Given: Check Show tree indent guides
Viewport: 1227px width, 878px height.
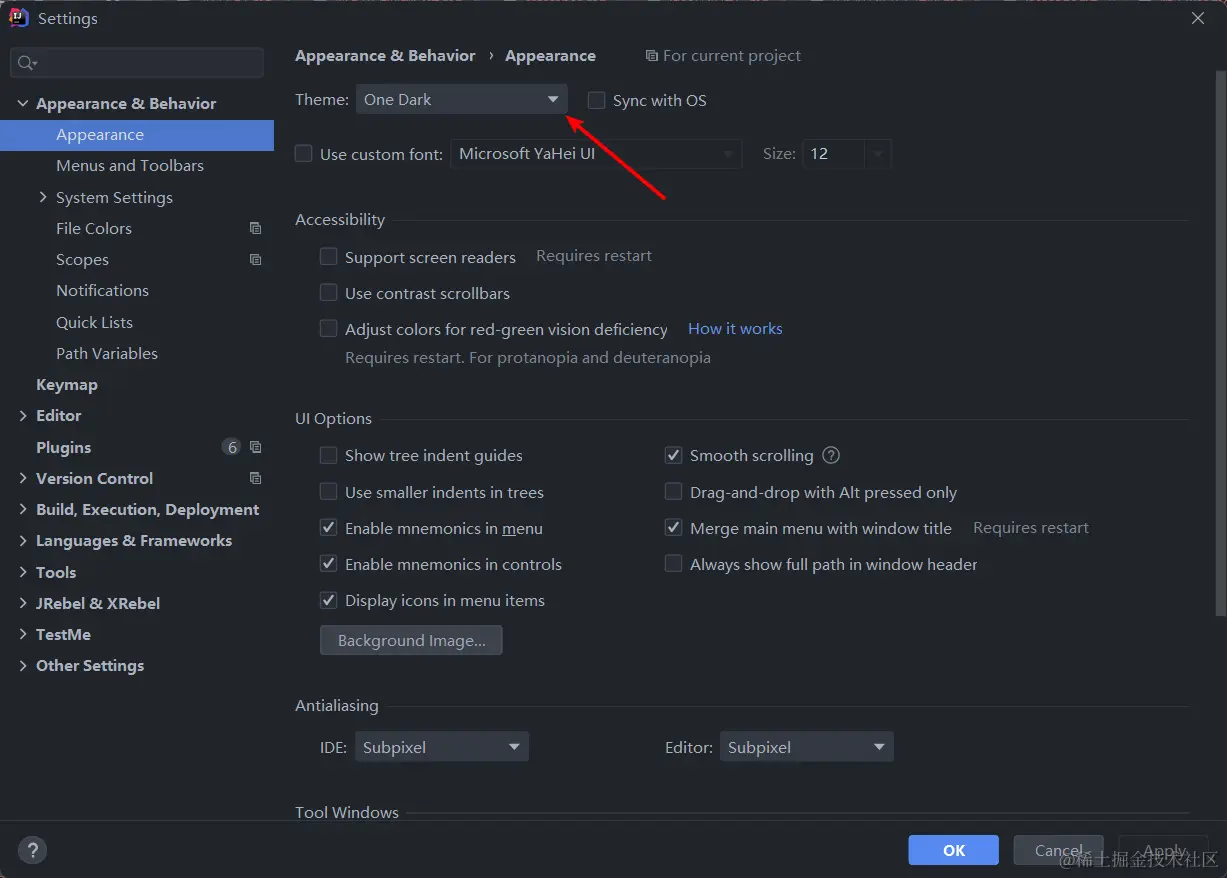Looking at the screenshot, I should click(328, 455).
